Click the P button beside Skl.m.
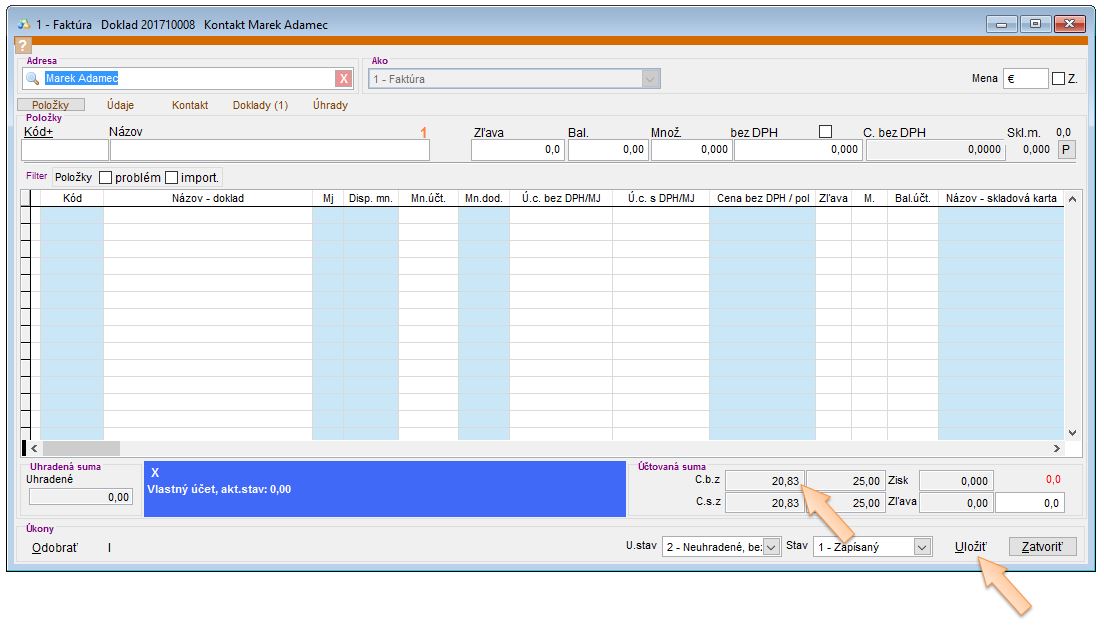Image resolution: width=1104 pixels, height=631 pixels. 1066,149
